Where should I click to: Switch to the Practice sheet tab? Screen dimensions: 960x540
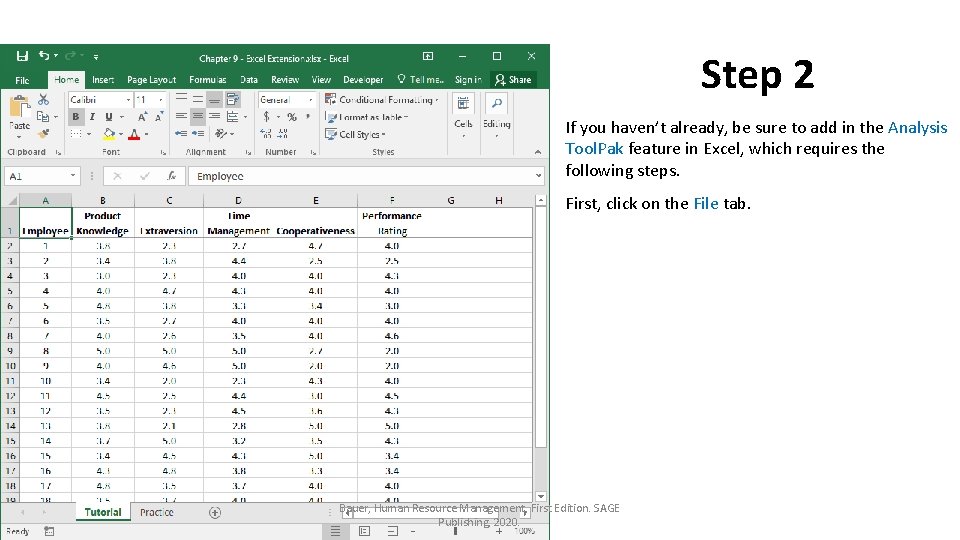tap(157, 512)
